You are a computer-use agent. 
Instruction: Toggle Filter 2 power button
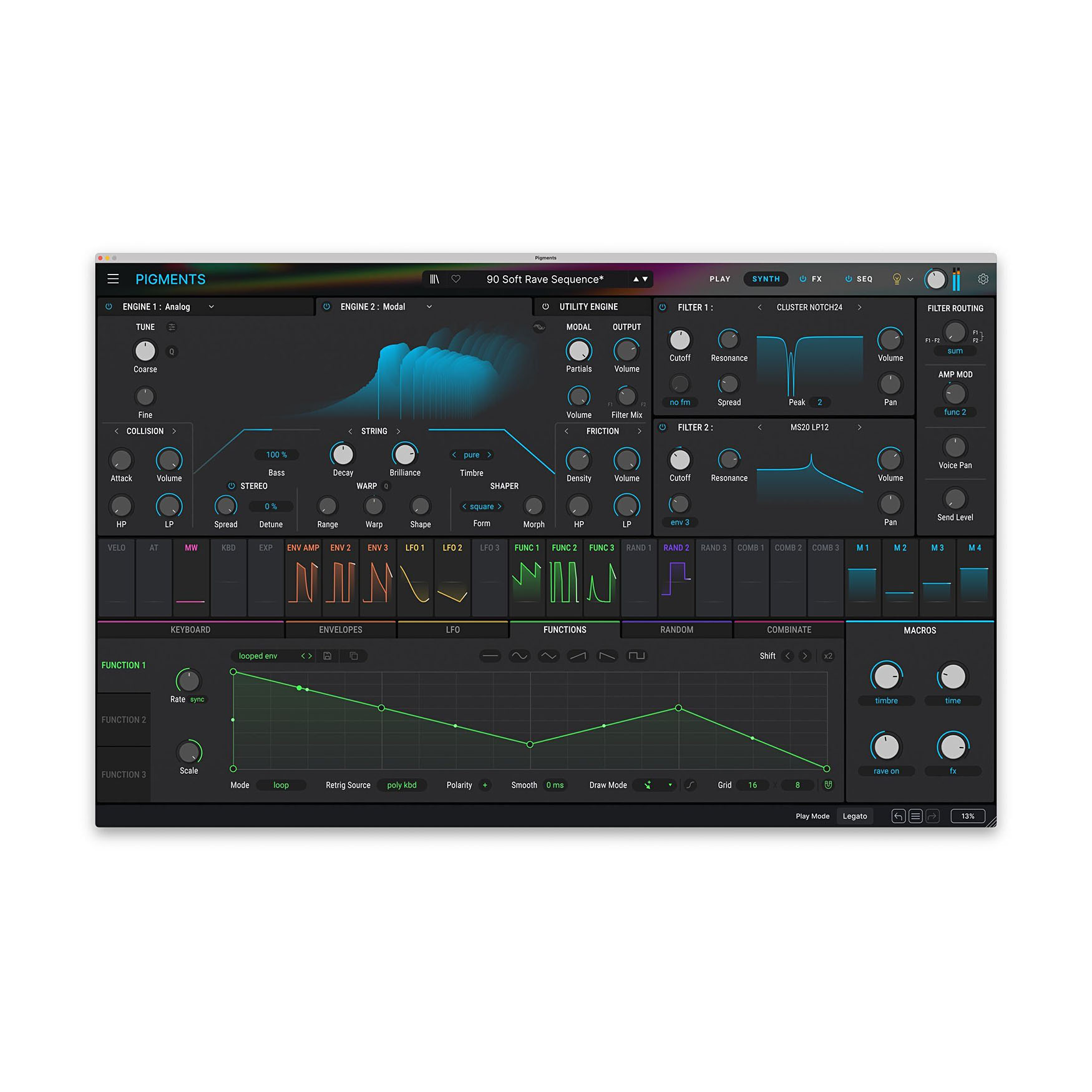point(663,427)
